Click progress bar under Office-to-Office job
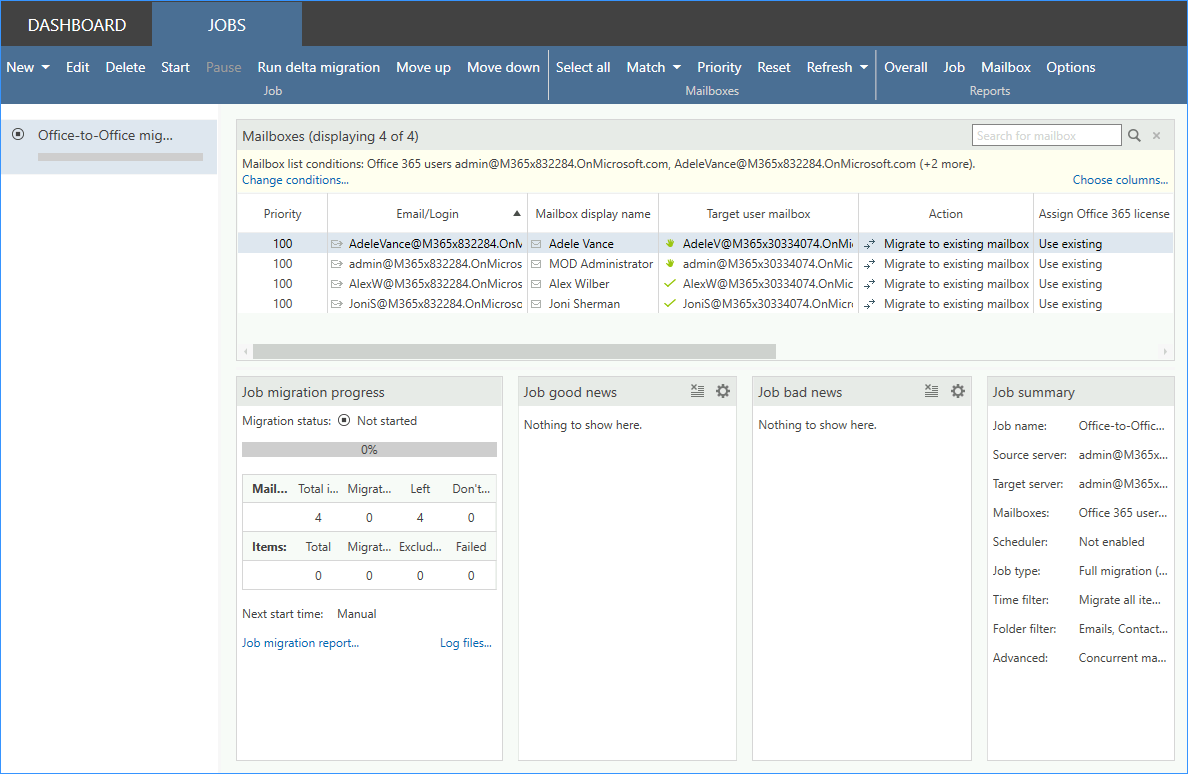Viewport: 1188px width, 774px height. click(x=120, y=157)
